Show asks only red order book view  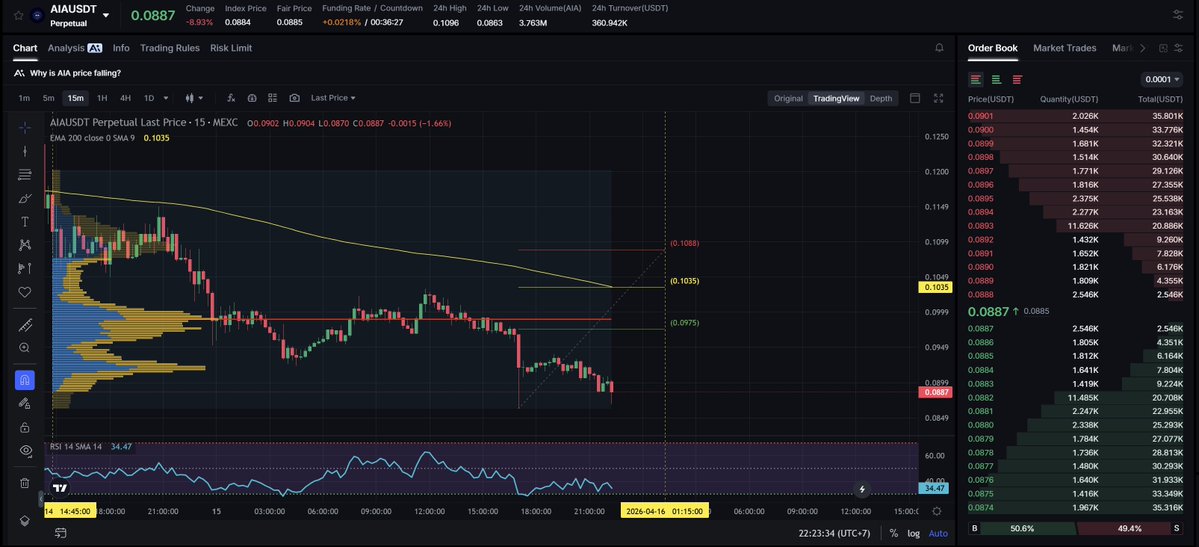pos(1017,80)
